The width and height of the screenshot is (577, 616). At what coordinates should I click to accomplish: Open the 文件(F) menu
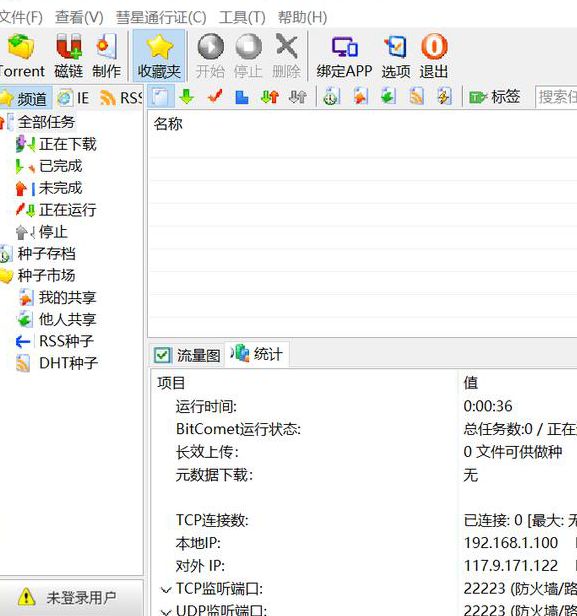coord(20,17)
